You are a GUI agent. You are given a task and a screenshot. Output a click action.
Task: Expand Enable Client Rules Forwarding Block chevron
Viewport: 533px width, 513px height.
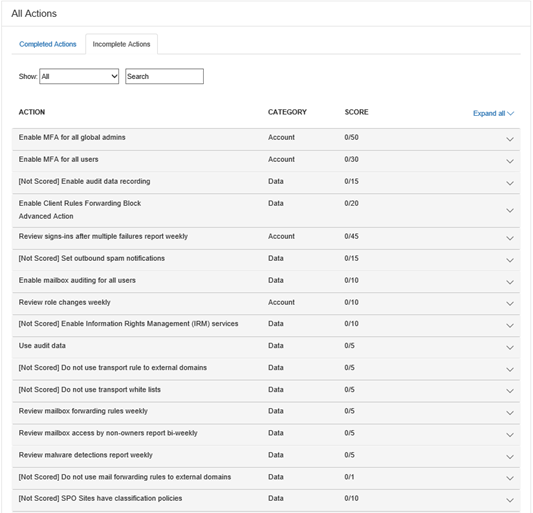(510, 210)
